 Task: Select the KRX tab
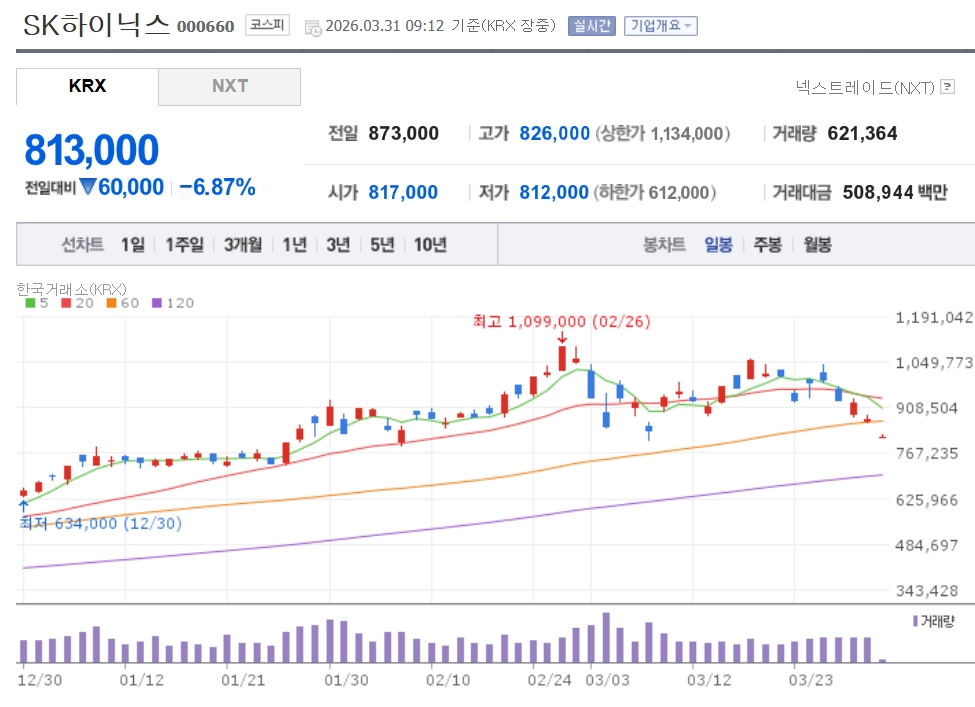click(x=87, y=86)
